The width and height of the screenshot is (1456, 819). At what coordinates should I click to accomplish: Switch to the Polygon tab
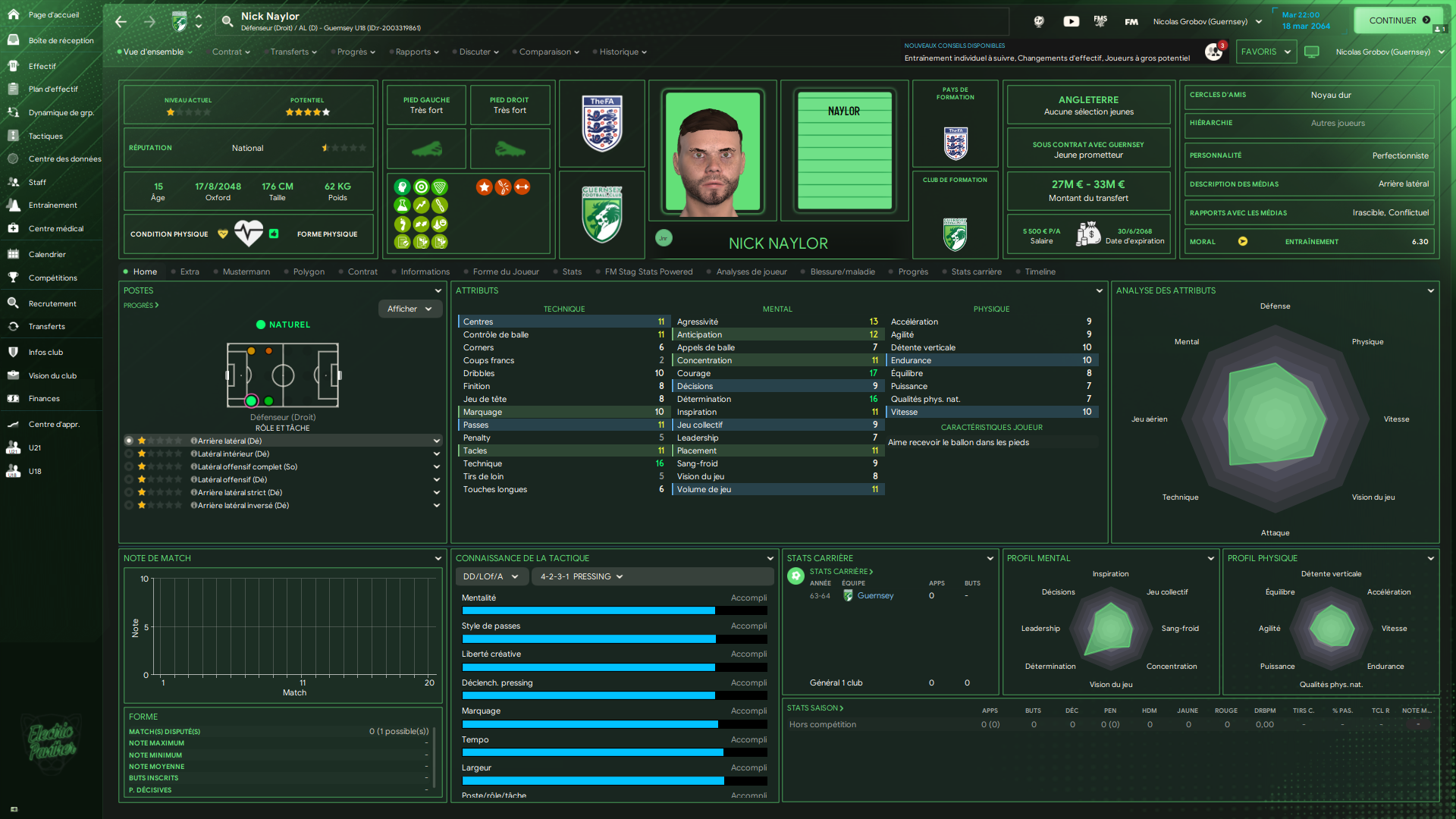[309, 271]
